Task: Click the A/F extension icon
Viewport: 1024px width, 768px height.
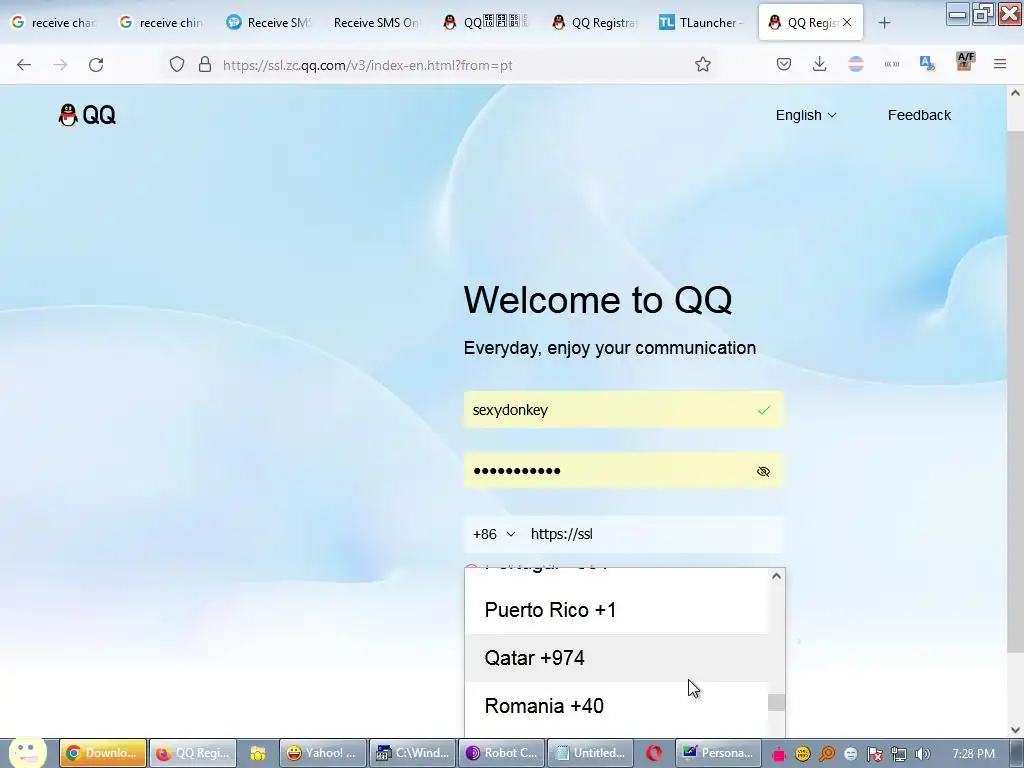Action: [965, 61]
